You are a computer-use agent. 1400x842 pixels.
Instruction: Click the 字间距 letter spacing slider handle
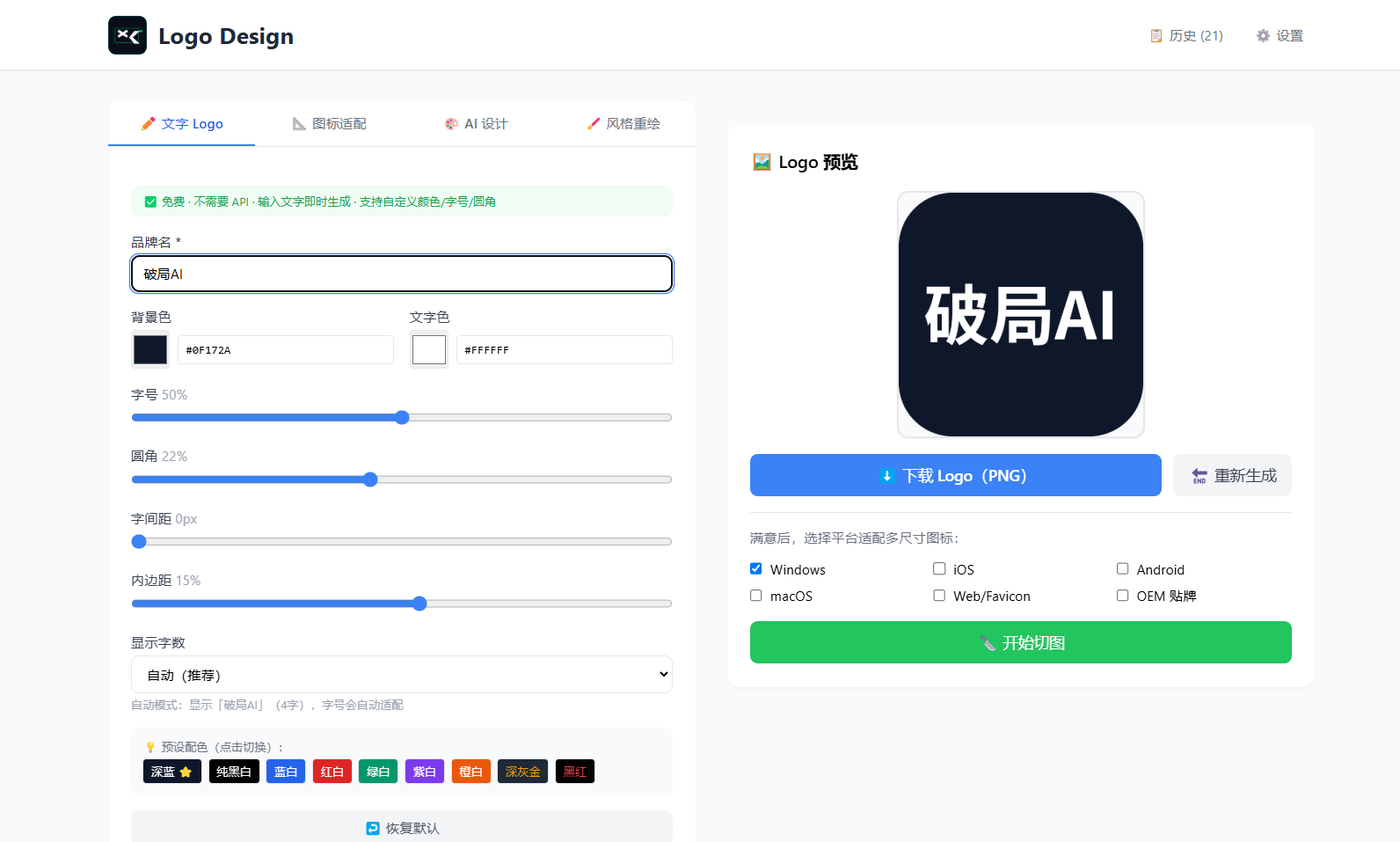[139, 542]
